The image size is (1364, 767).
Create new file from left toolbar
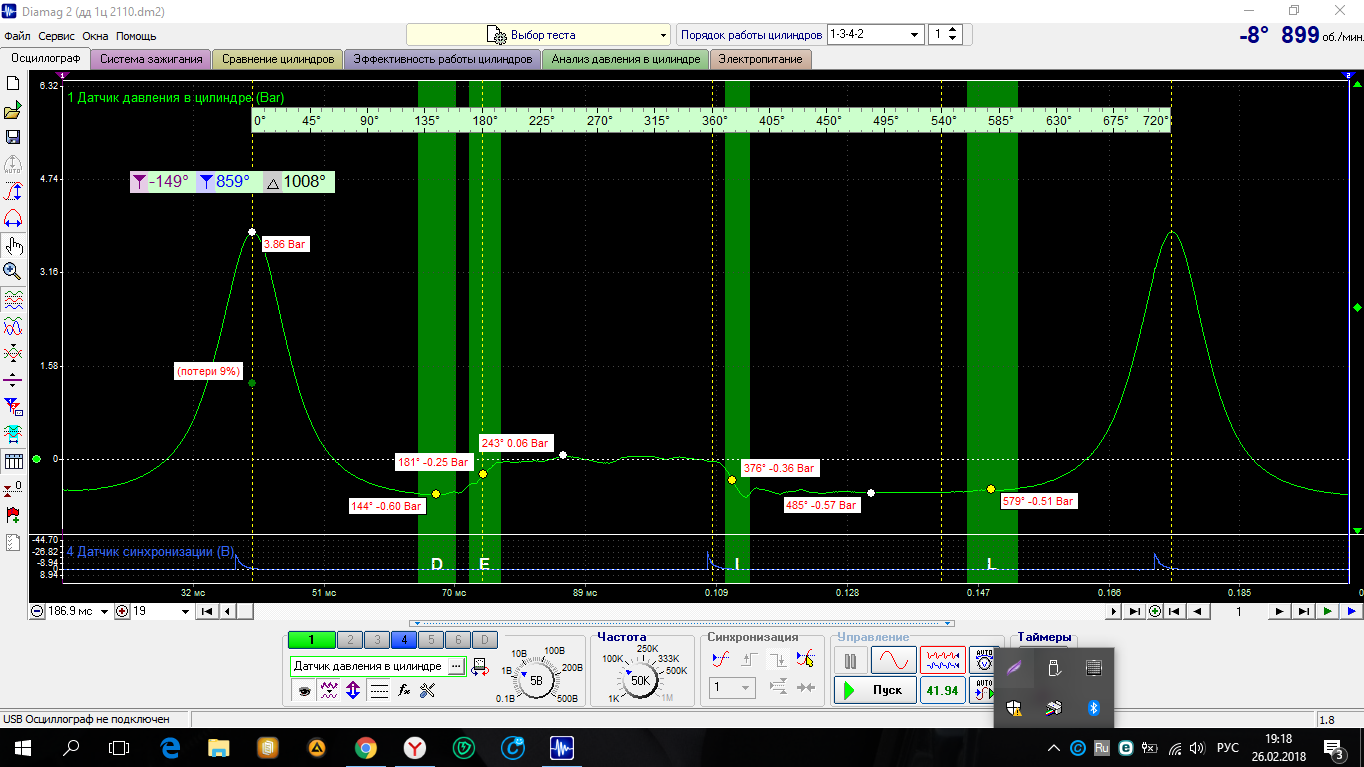point(13,84)
